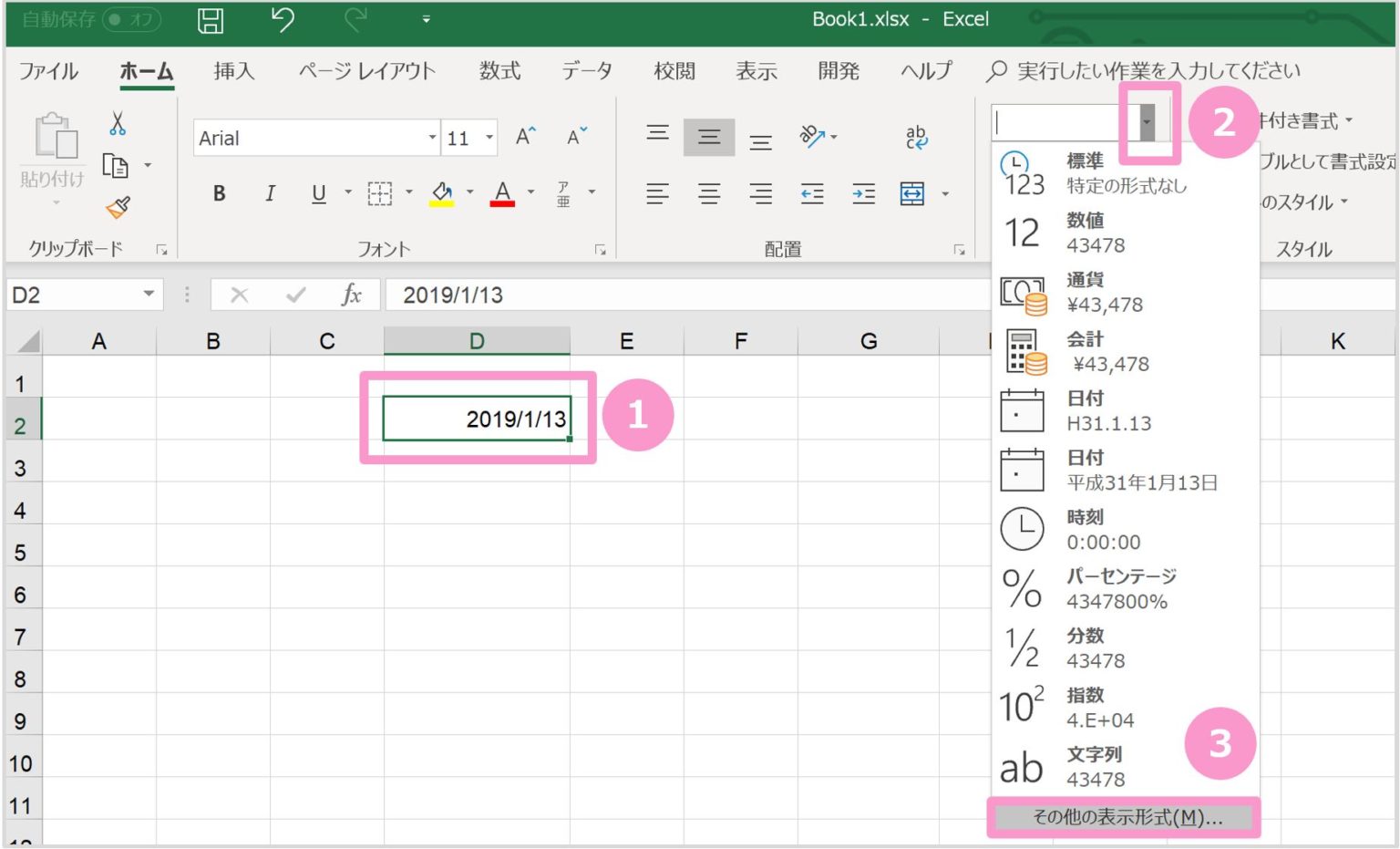The width and height of the screenshot is (1400, 849).
Task: Open the ページレイアウト tab
Action: tap(367, 71)
